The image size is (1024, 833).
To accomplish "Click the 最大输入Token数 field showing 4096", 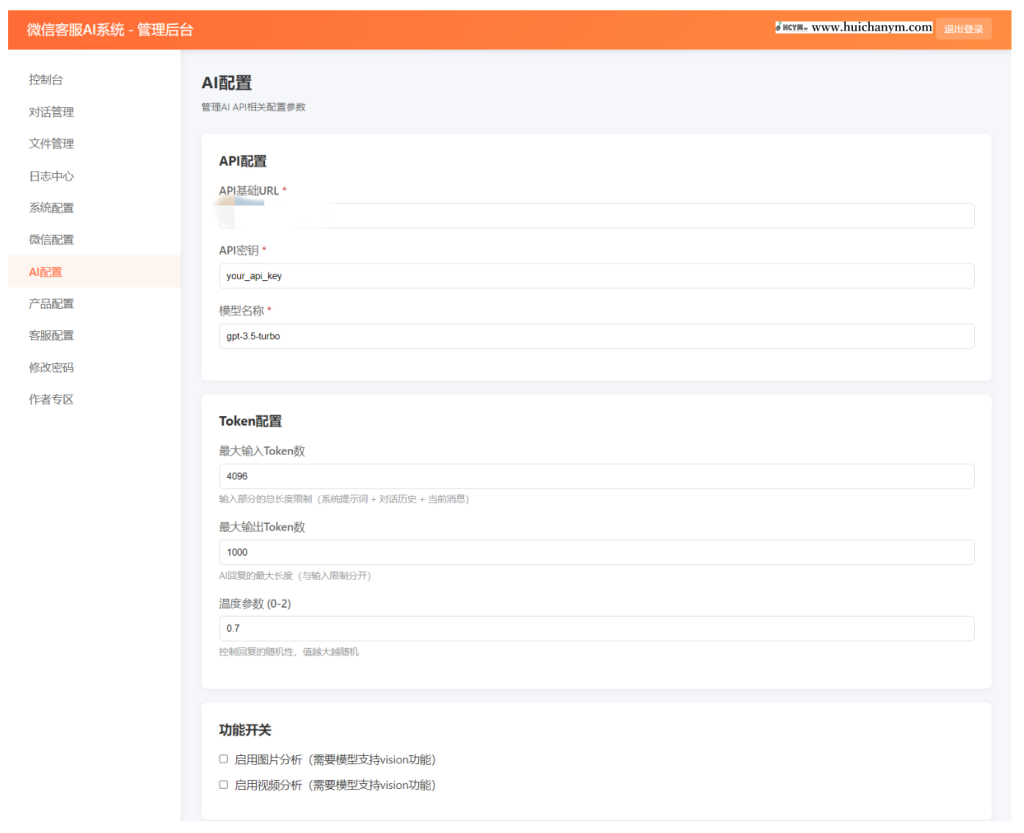I will [596, 476].
